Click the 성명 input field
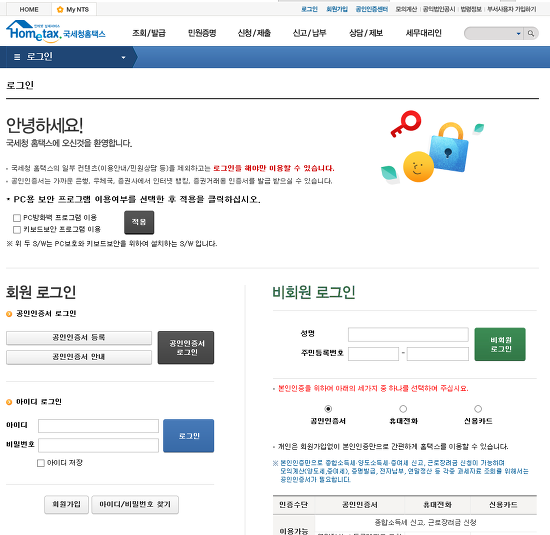The image size is (550, 535). (x=408, y=335)
